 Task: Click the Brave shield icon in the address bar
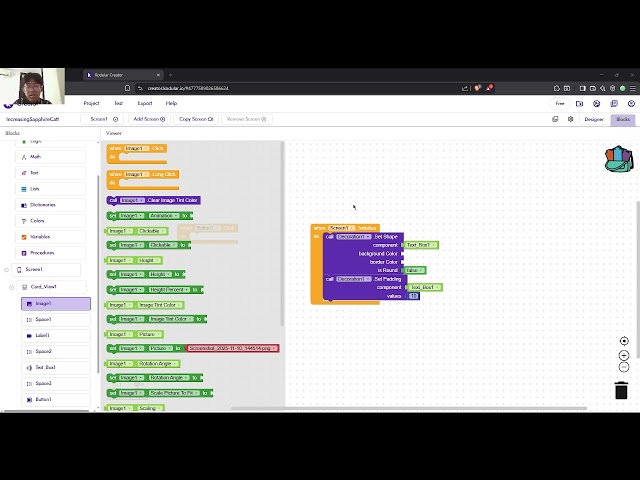click(x=478, y=88)
